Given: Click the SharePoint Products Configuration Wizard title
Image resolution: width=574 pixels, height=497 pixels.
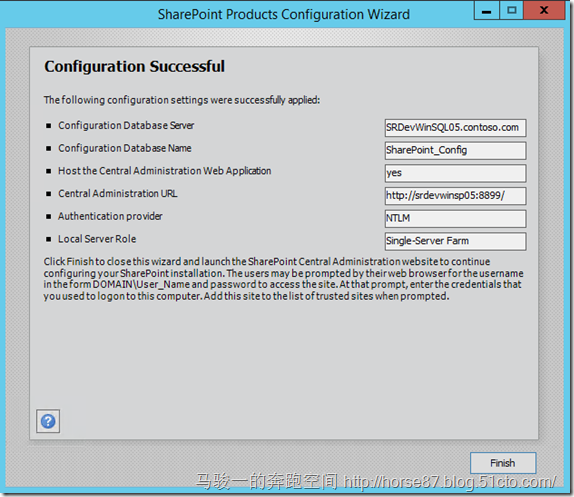Looking at the screenshot, I should [x=284, y=14].
